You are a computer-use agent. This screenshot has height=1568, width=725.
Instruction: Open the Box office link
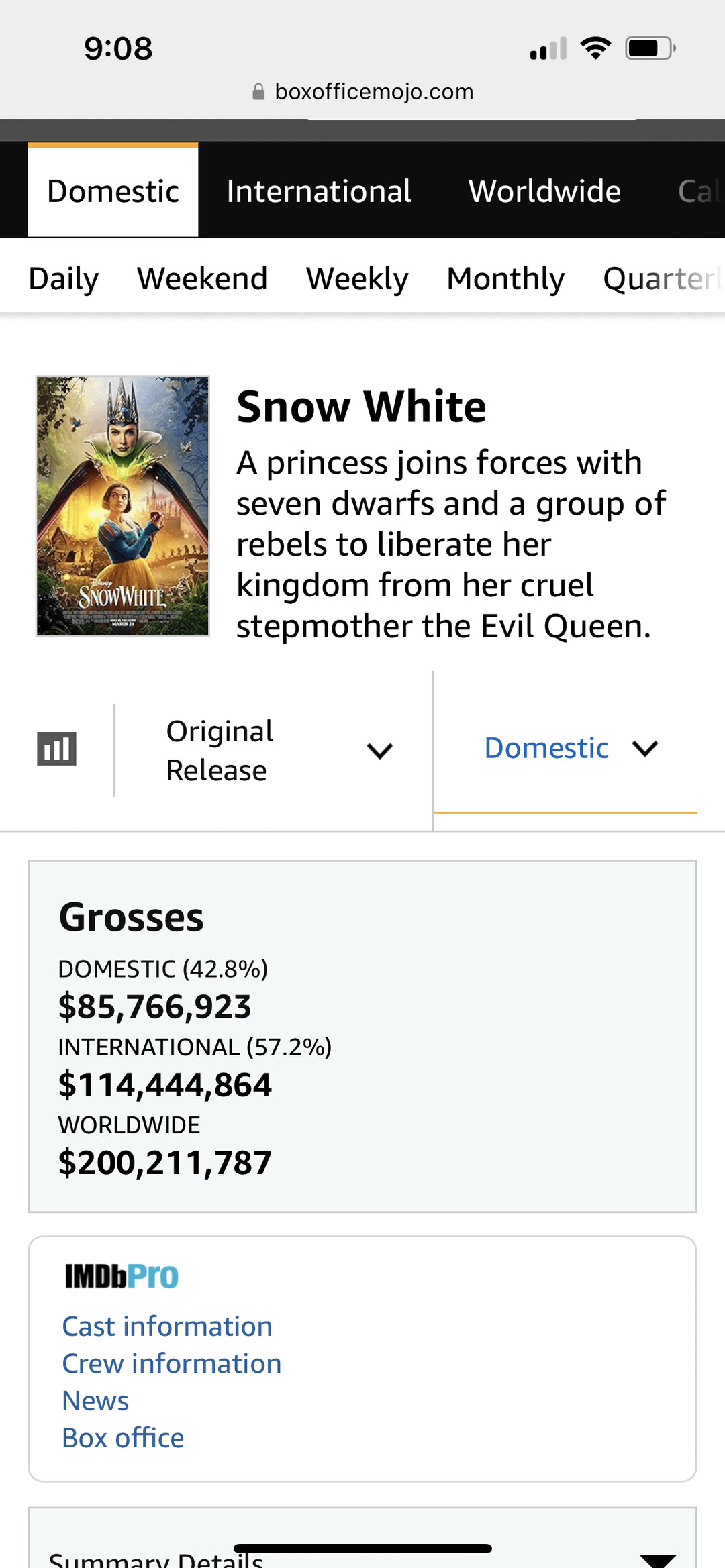tap(123, 1438)
